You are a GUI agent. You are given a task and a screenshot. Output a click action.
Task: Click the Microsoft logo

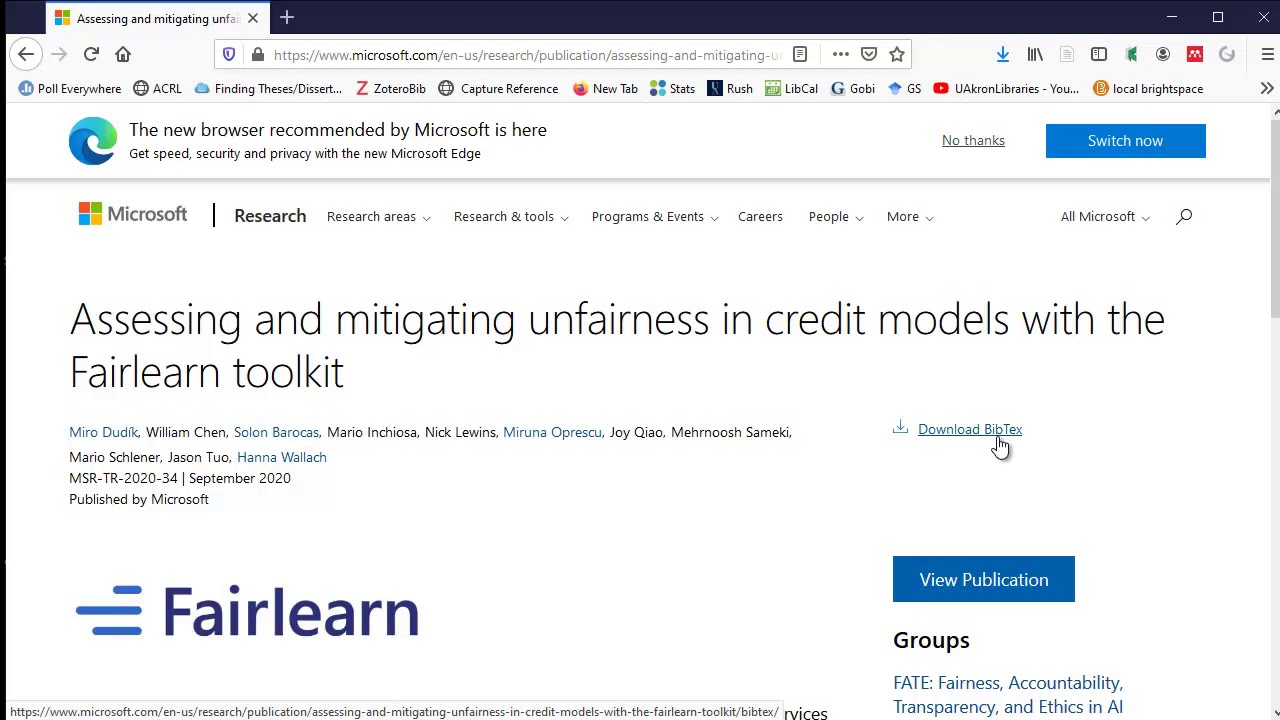(133, 214)
